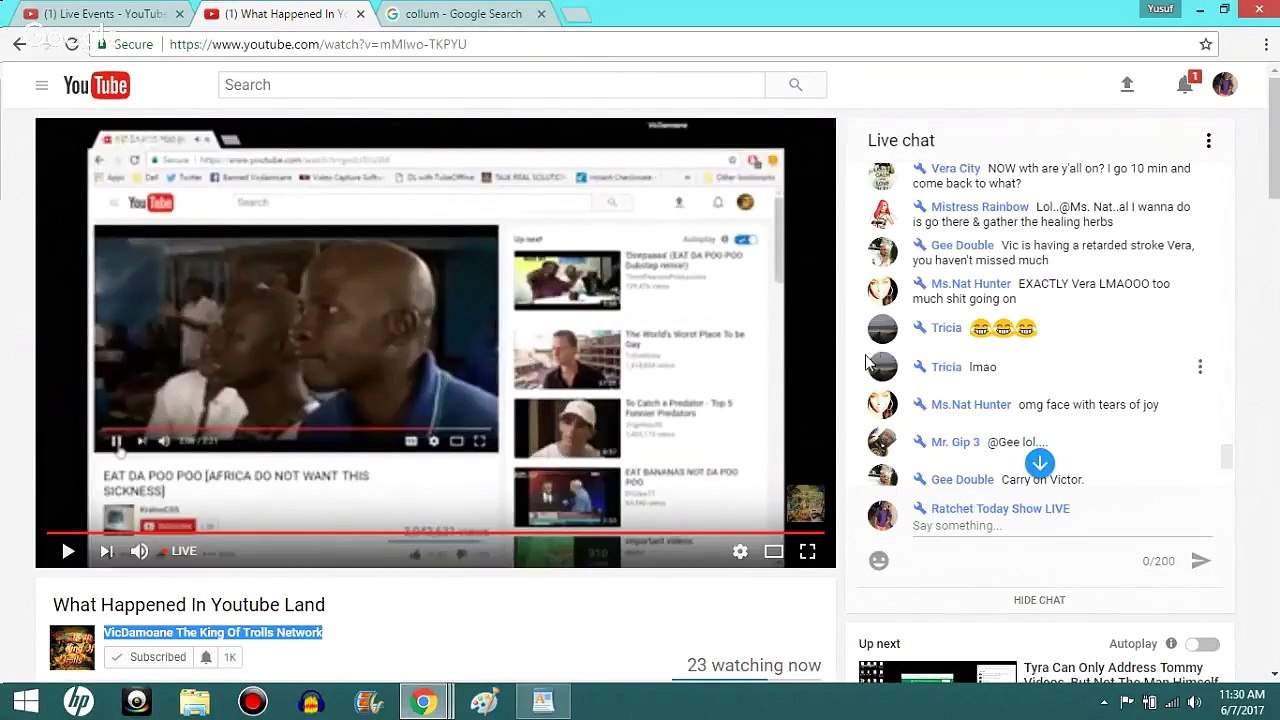This screenshot has width=1280, height=720.
Task: Click the search magnifier button
Action: [x=795, y=85]
